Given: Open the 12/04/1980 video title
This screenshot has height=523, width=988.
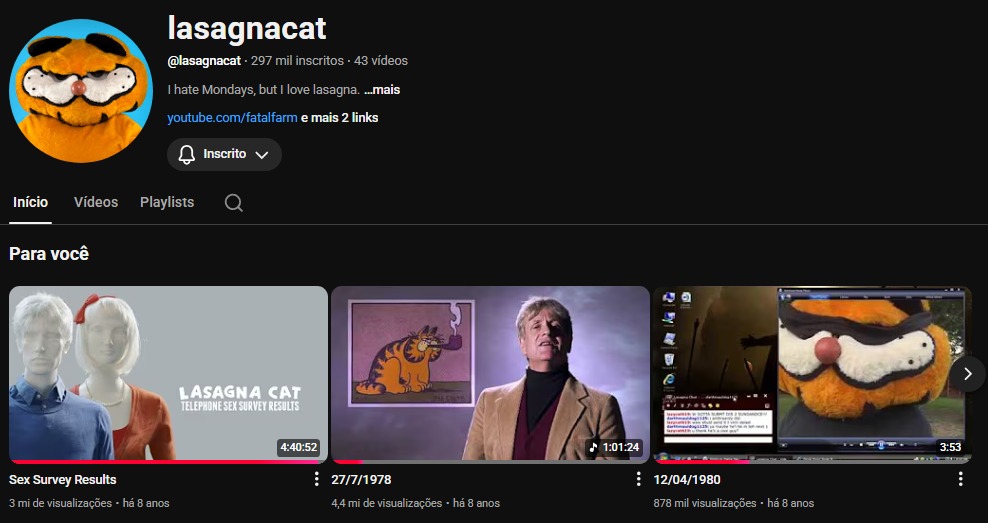Looking at the screenshot, I should 687,480.
